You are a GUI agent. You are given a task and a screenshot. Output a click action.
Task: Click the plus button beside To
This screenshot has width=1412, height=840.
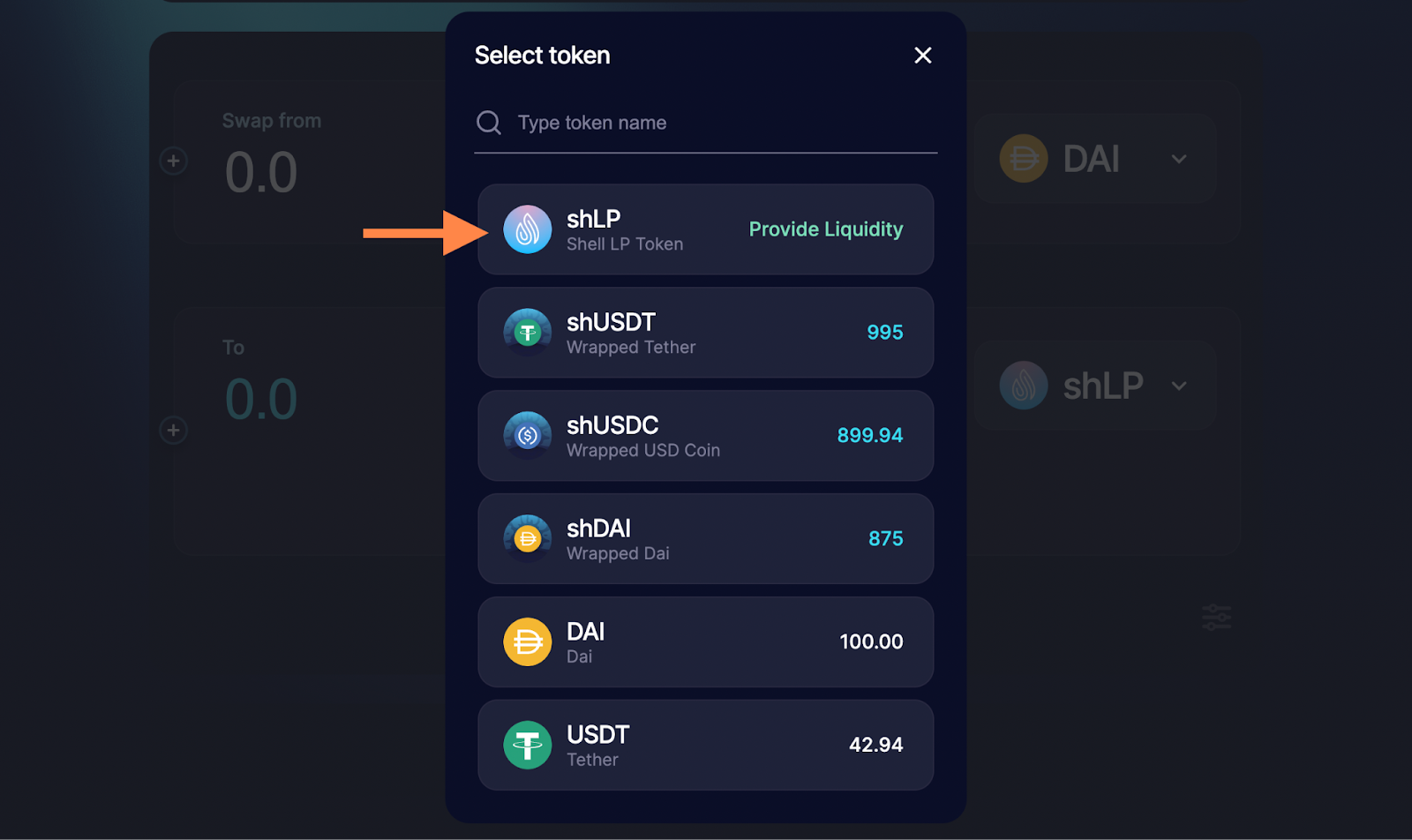click(173, 431)
